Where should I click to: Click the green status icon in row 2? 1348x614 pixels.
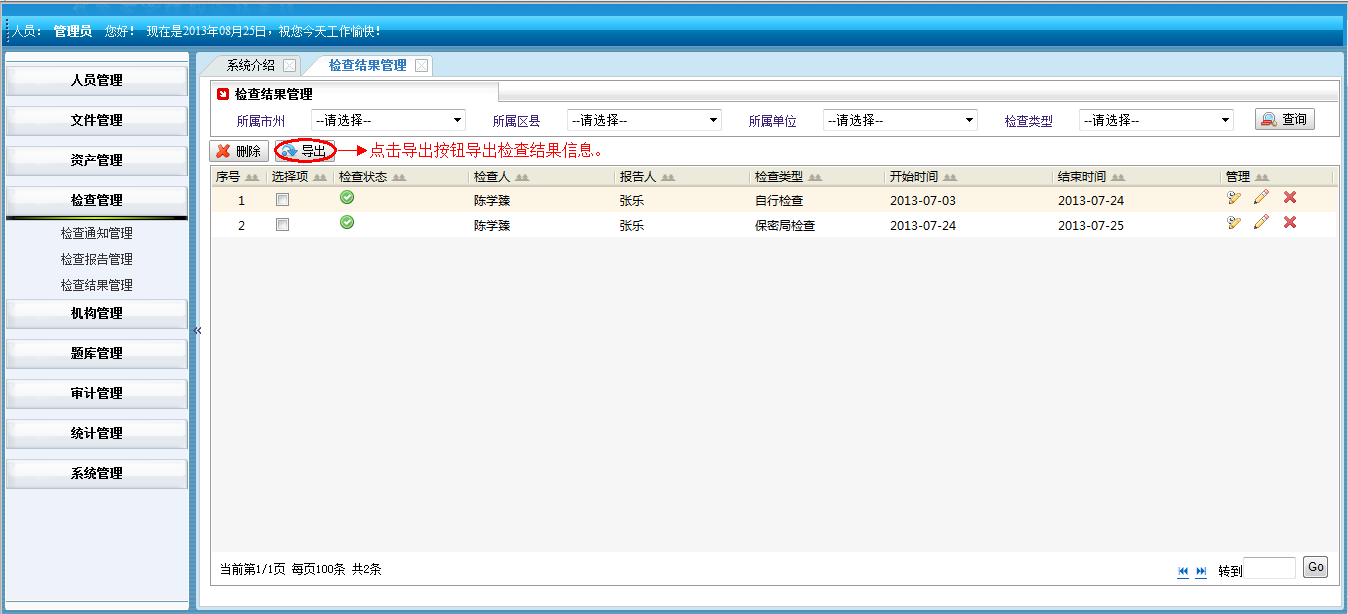click(347, 222)
